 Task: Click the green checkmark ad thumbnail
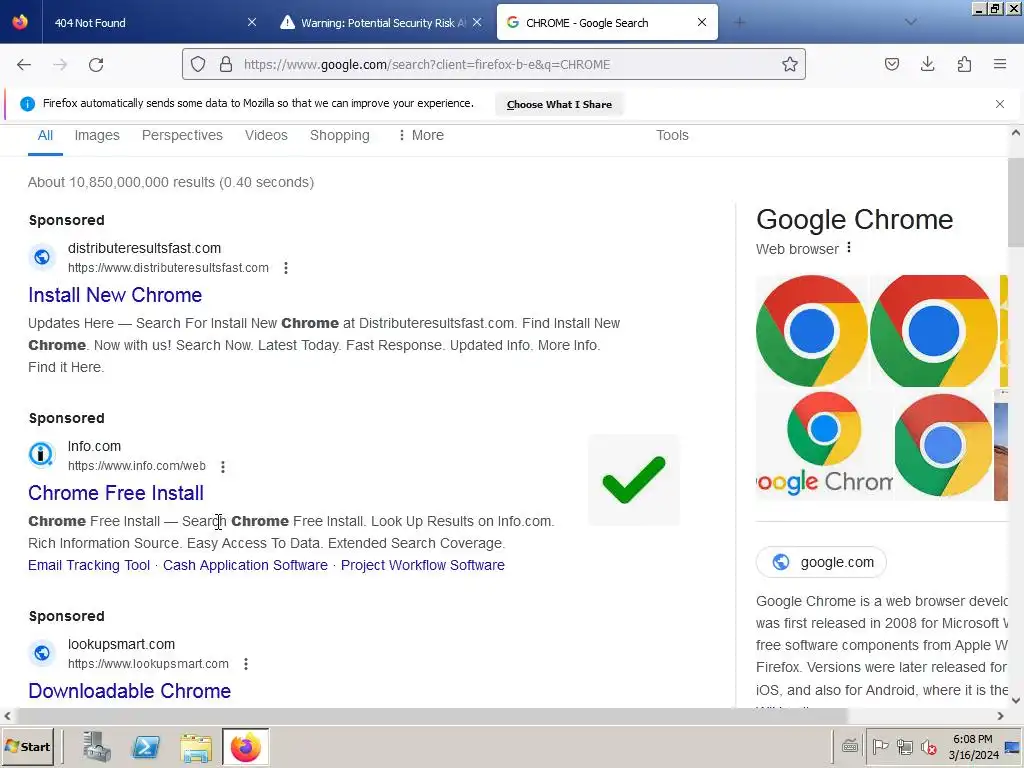(x=633, y=480)
